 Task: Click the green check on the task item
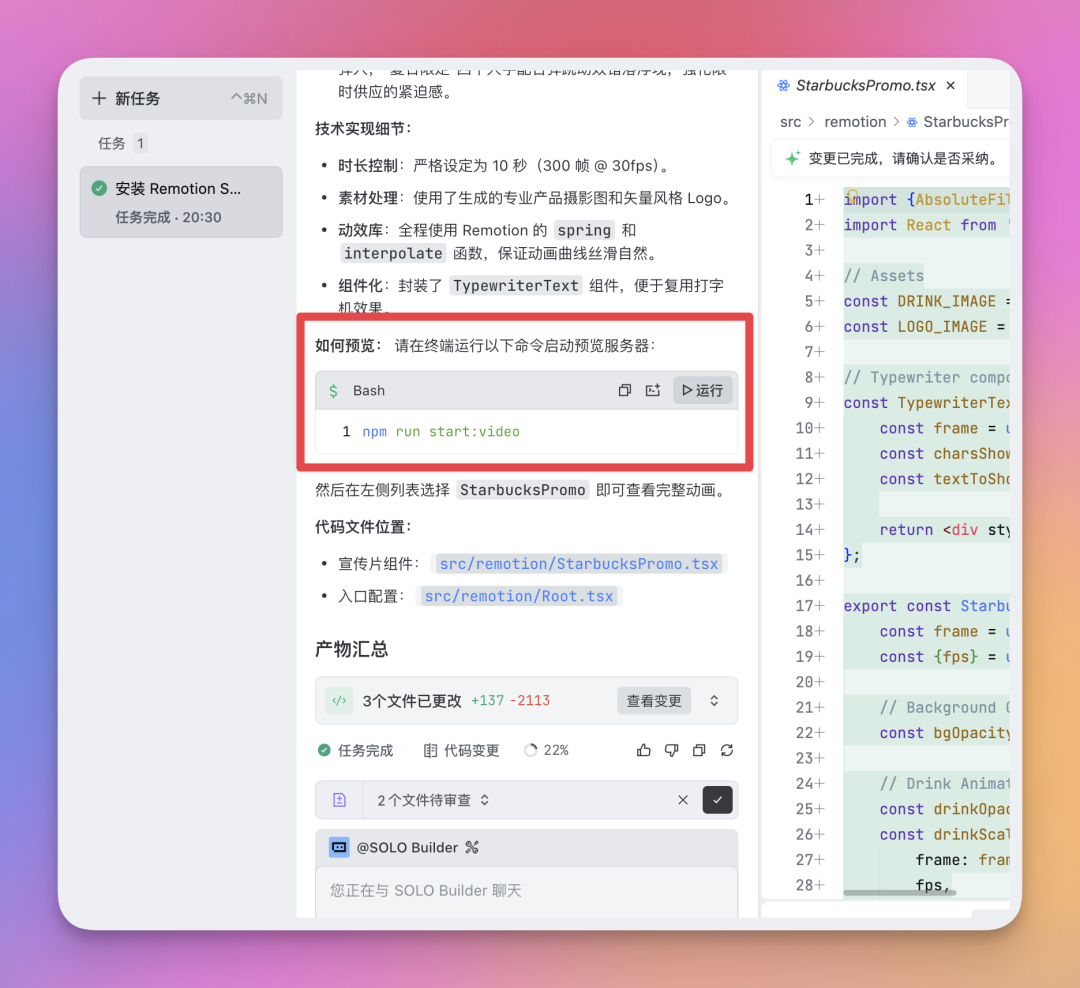[x=99, y=188]
